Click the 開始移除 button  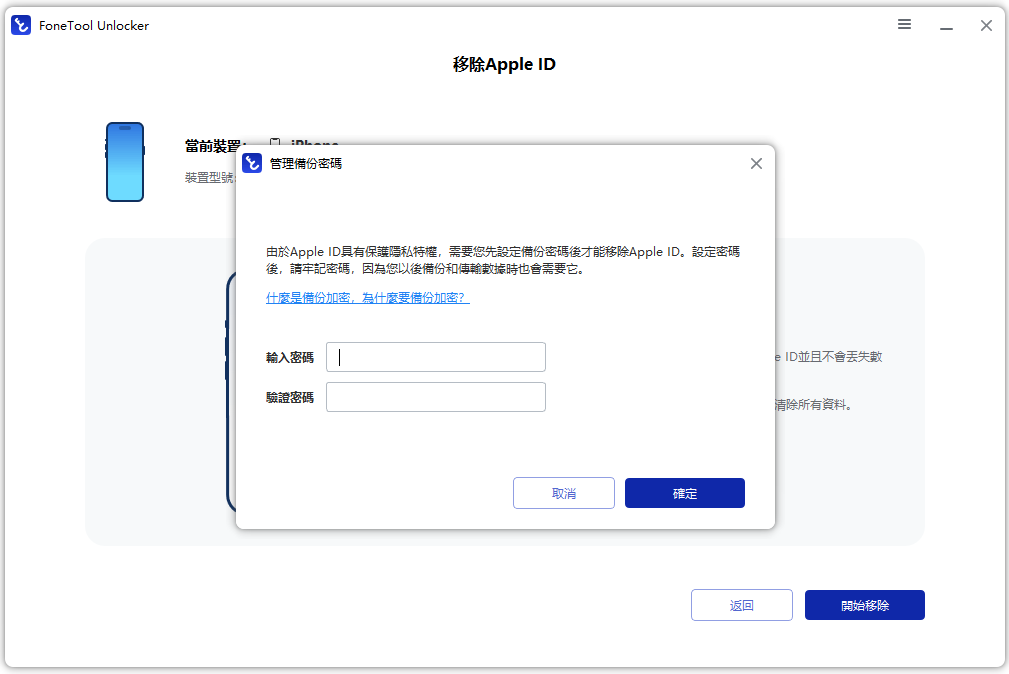[x=864, y=605]
